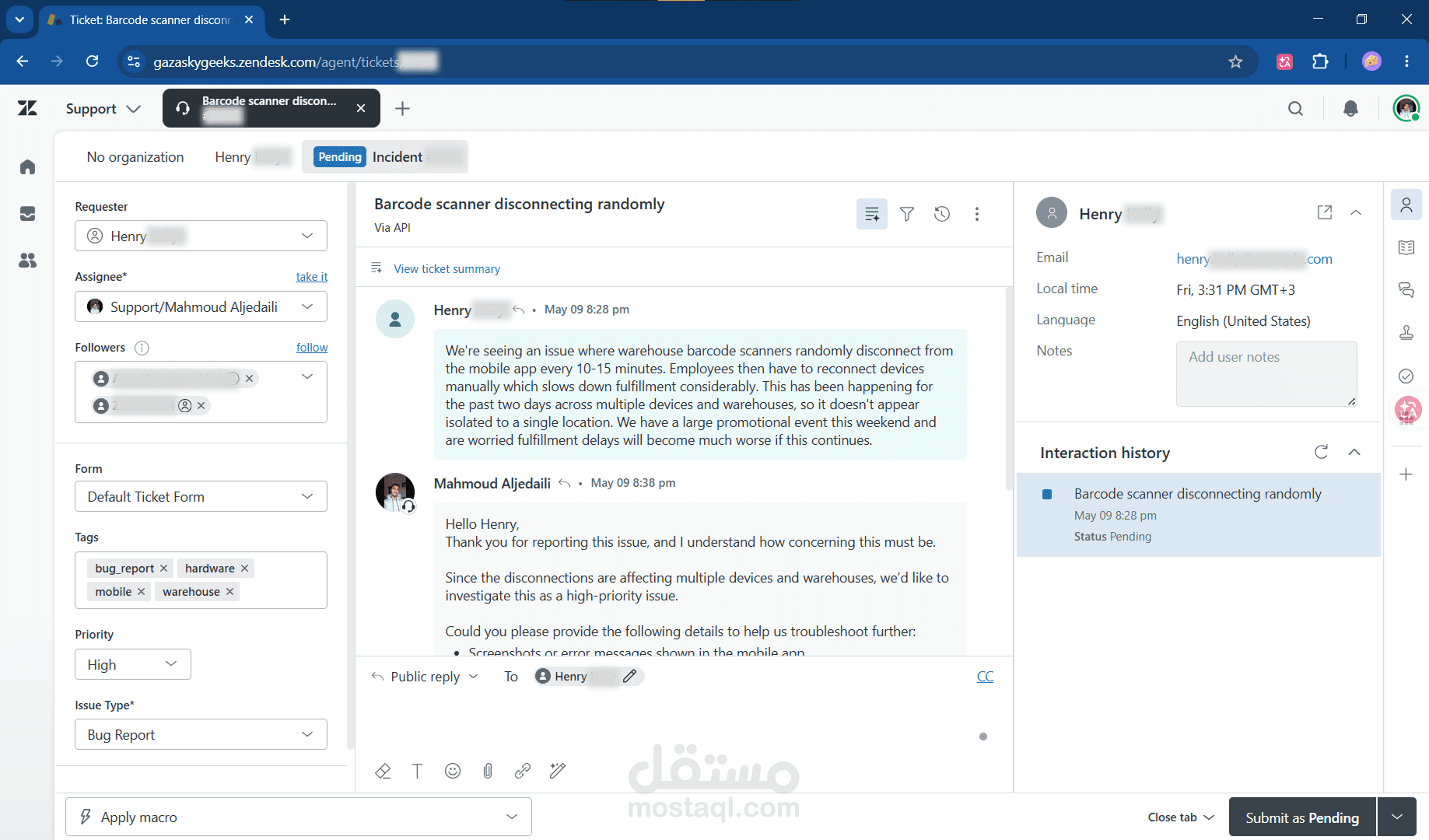Open the Issue Type Bug Report dropdown
Viewport: 1429px width, 840px height.
pyautogui.click(x=201, y=734)
